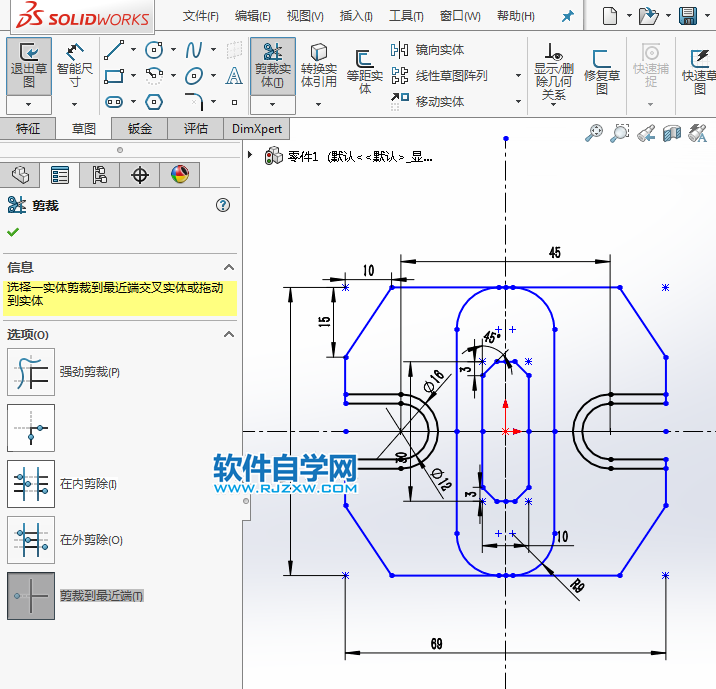Screen dimensions: 716x689
Task: Open dropdown under Trim Entities button
Action: click(273, 105)
